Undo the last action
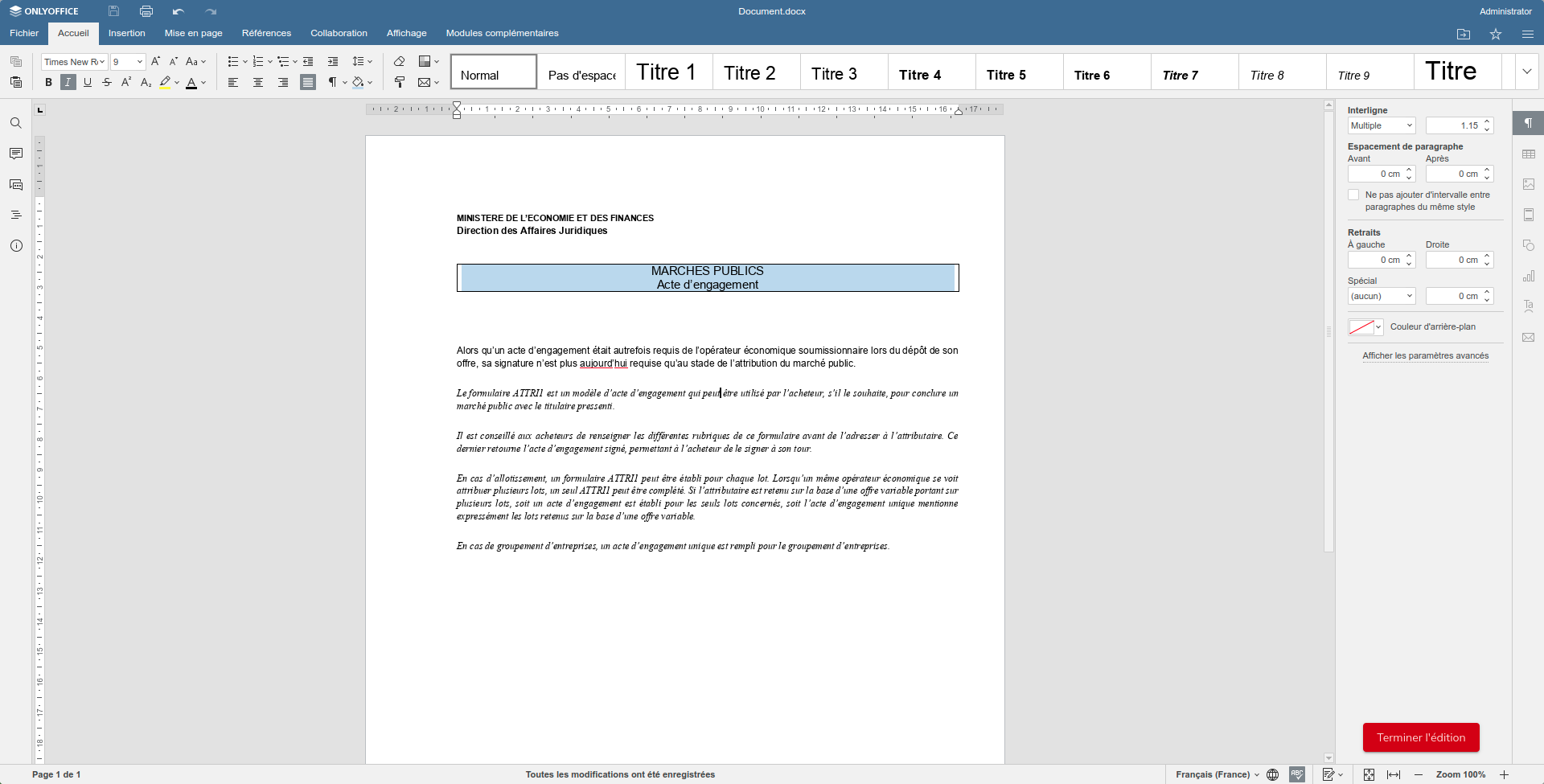Image resolution: width=1544 pixels, height=784 pixels. [x=178, y=11]
